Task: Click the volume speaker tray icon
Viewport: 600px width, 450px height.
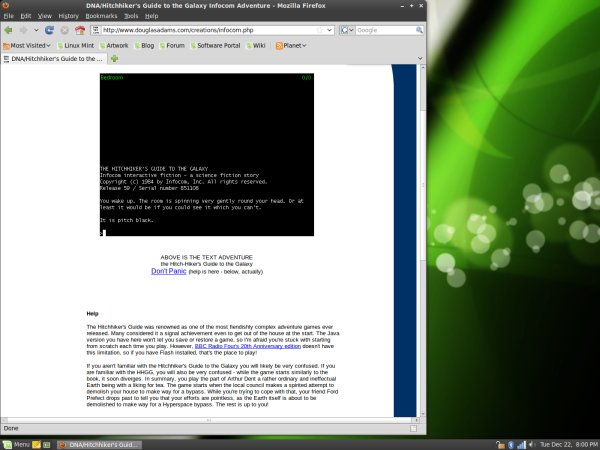Action: [532, 445]
